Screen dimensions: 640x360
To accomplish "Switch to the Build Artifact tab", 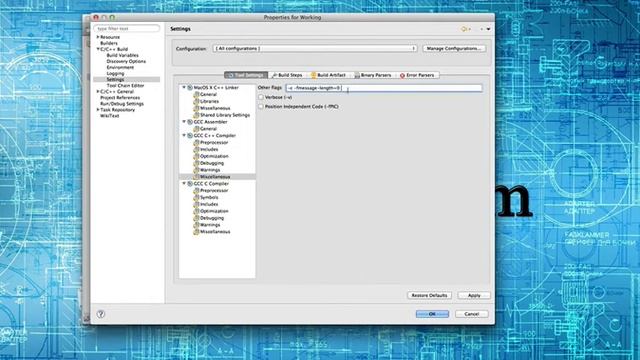I will click(329, 75).
